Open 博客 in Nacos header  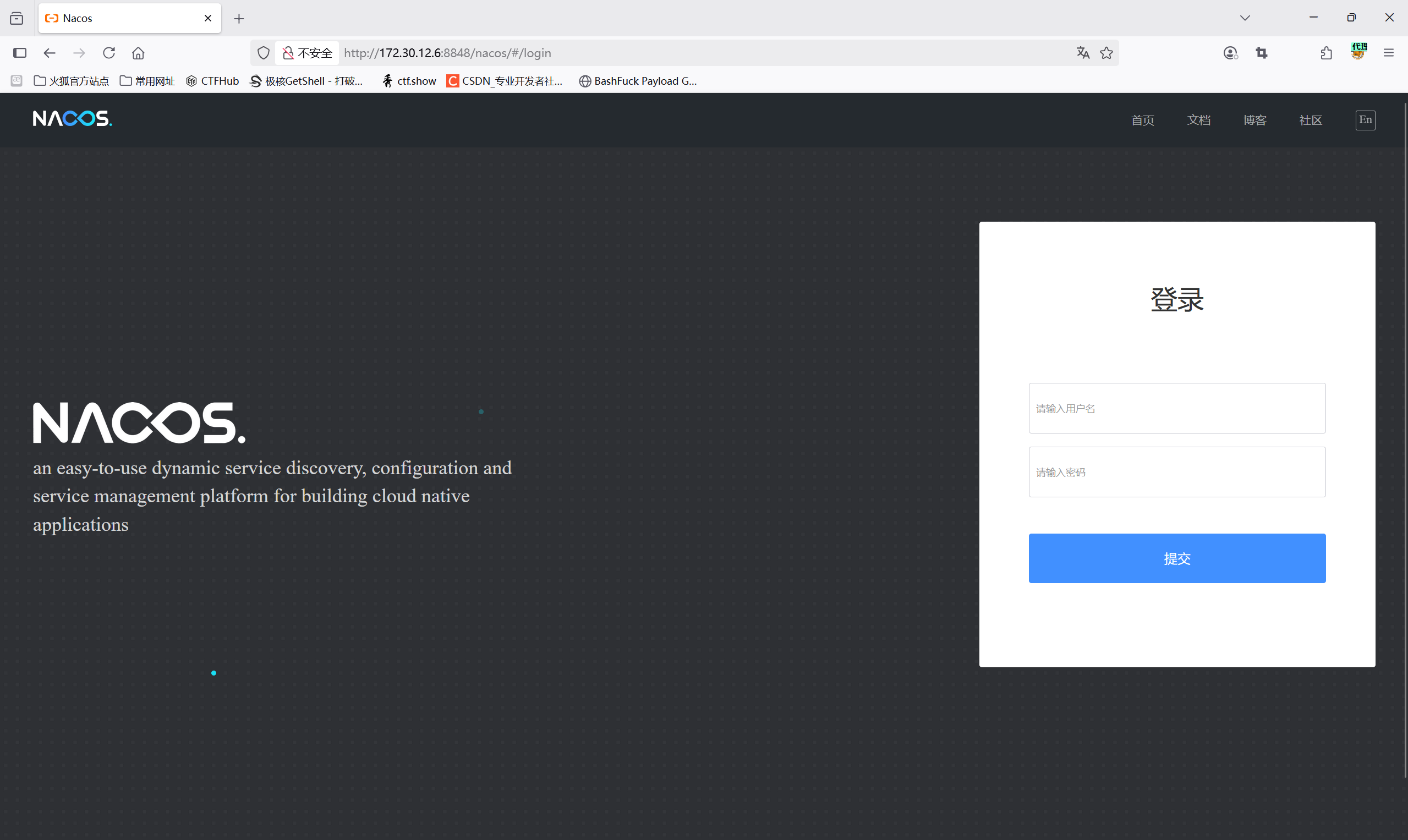click(x=1254, y=120)
